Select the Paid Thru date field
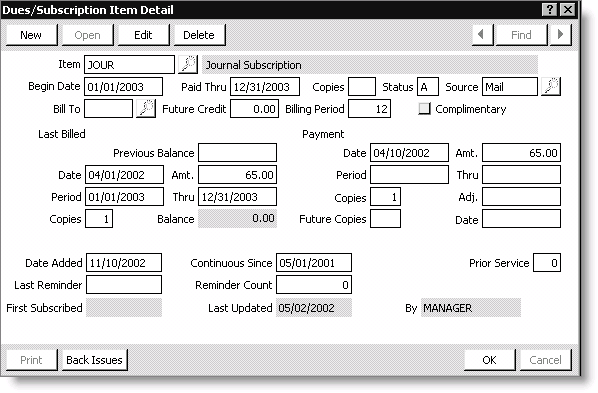Screen dimensions: 598x393 tap(265, 87)
